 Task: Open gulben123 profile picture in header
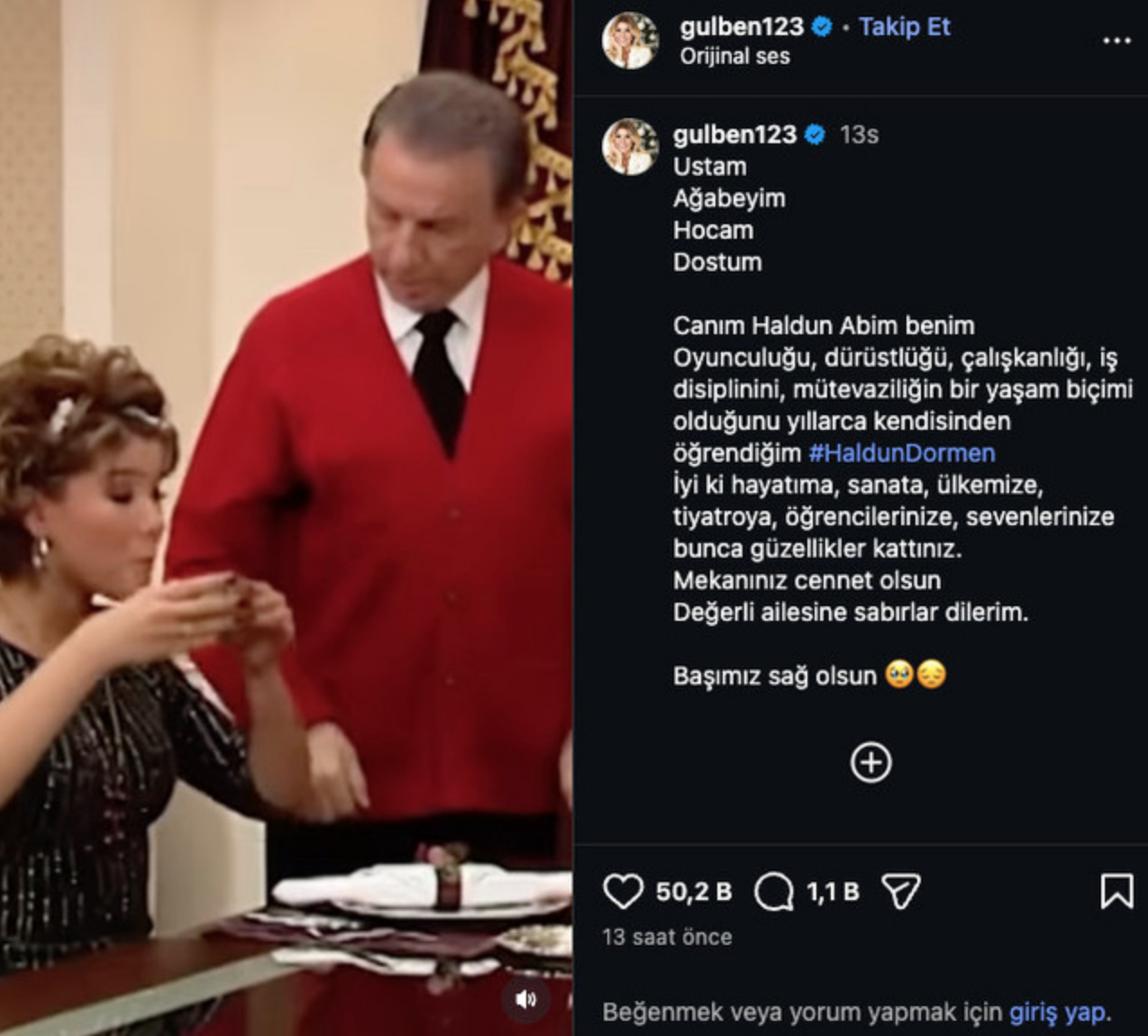tap(630, 41)
